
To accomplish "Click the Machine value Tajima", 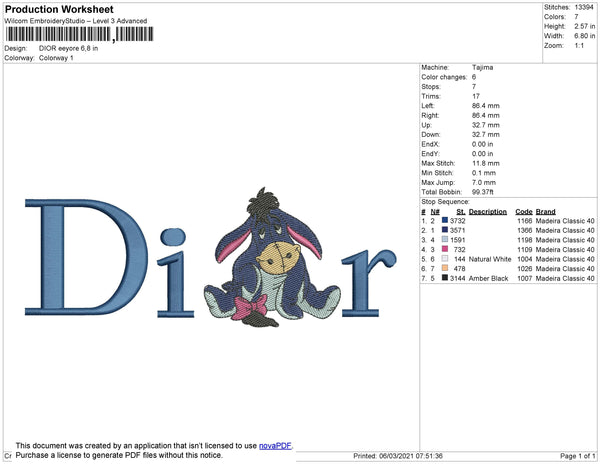I will tap(483, 67).
